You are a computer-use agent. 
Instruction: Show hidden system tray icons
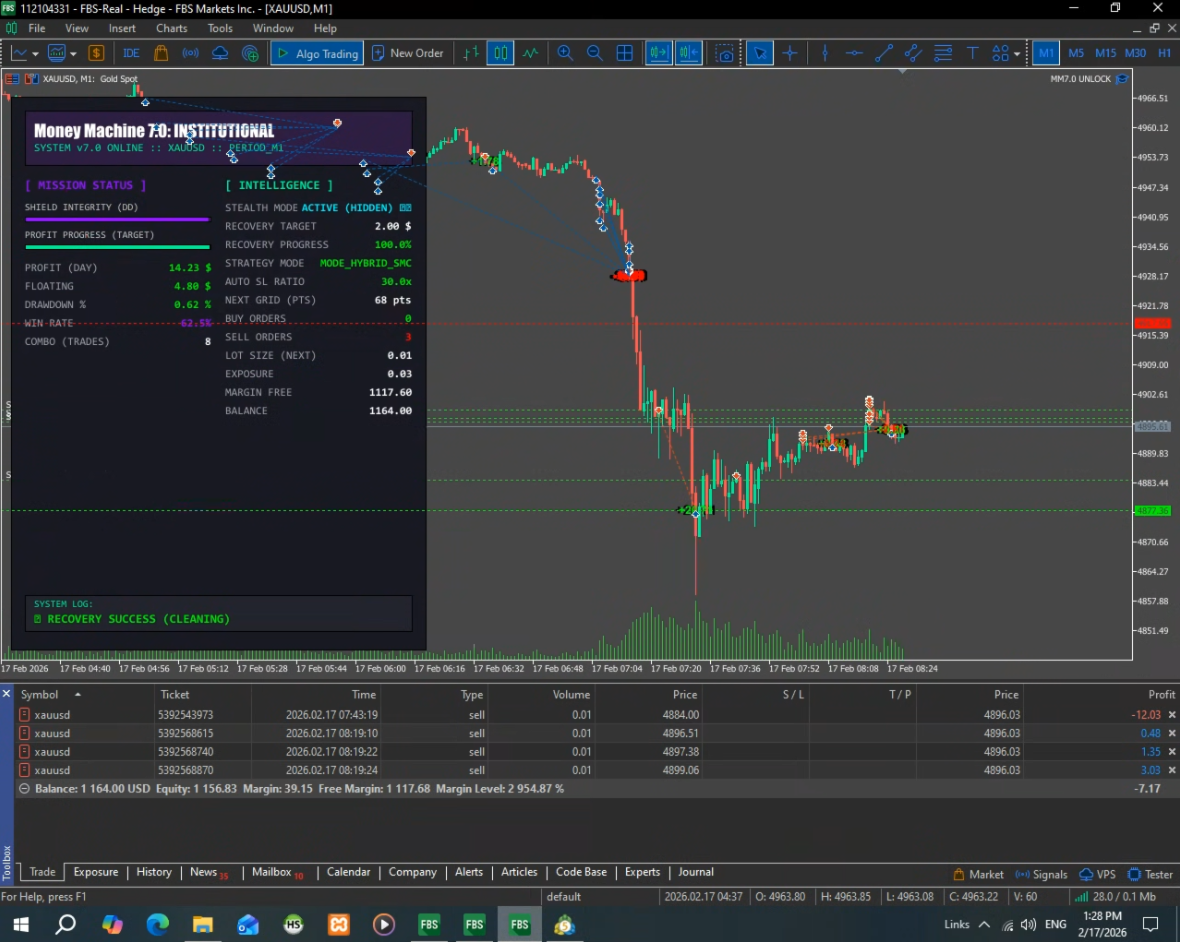(x=984, y=925)
